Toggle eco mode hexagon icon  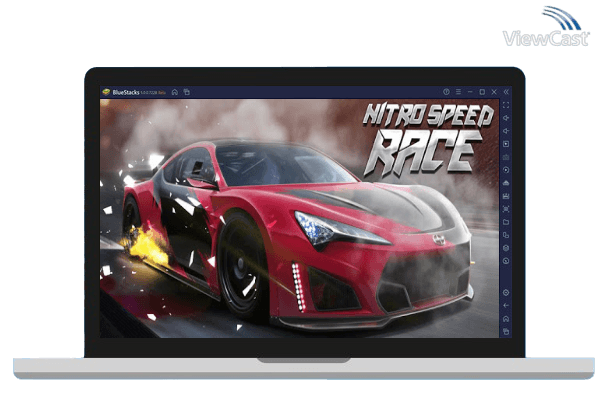[x=506, y=248]
